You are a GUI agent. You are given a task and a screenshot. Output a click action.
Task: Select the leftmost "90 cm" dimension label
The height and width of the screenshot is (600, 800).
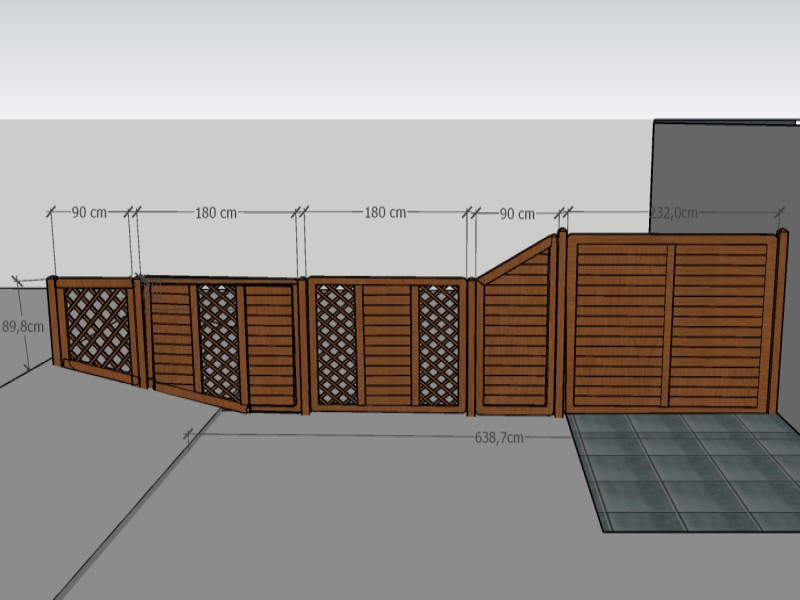coord(89,212)
